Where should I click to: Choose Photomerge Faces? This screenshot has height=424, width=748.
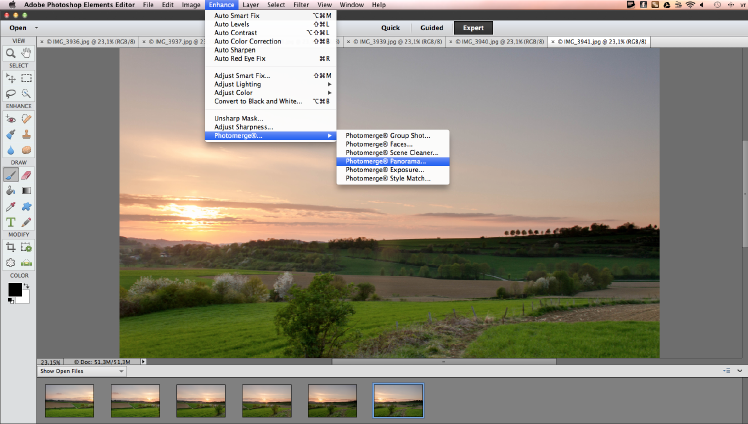pyautogui.click(x=393, y=145)
